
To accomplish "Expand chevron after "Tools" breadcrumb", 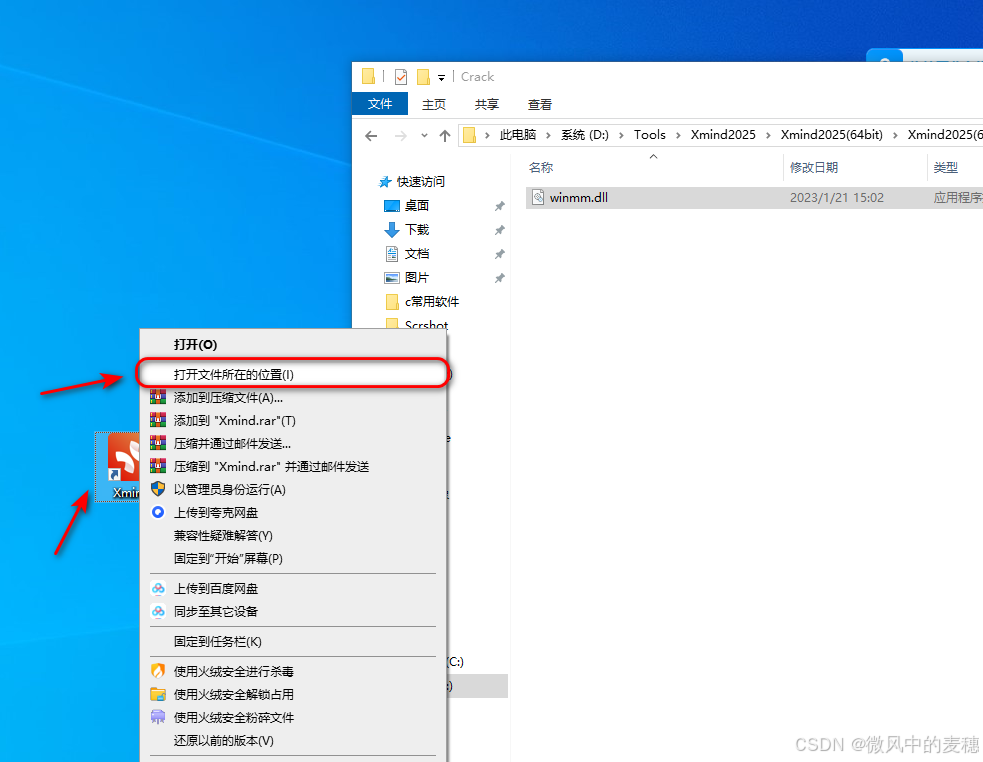I will click(x=678, y=135).
